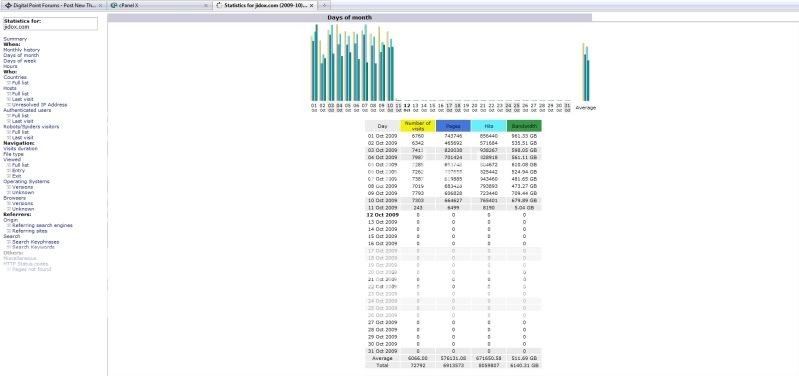Click the green Bandwidth column header
This screenshot has width=799, height=376.
[524, 126]
